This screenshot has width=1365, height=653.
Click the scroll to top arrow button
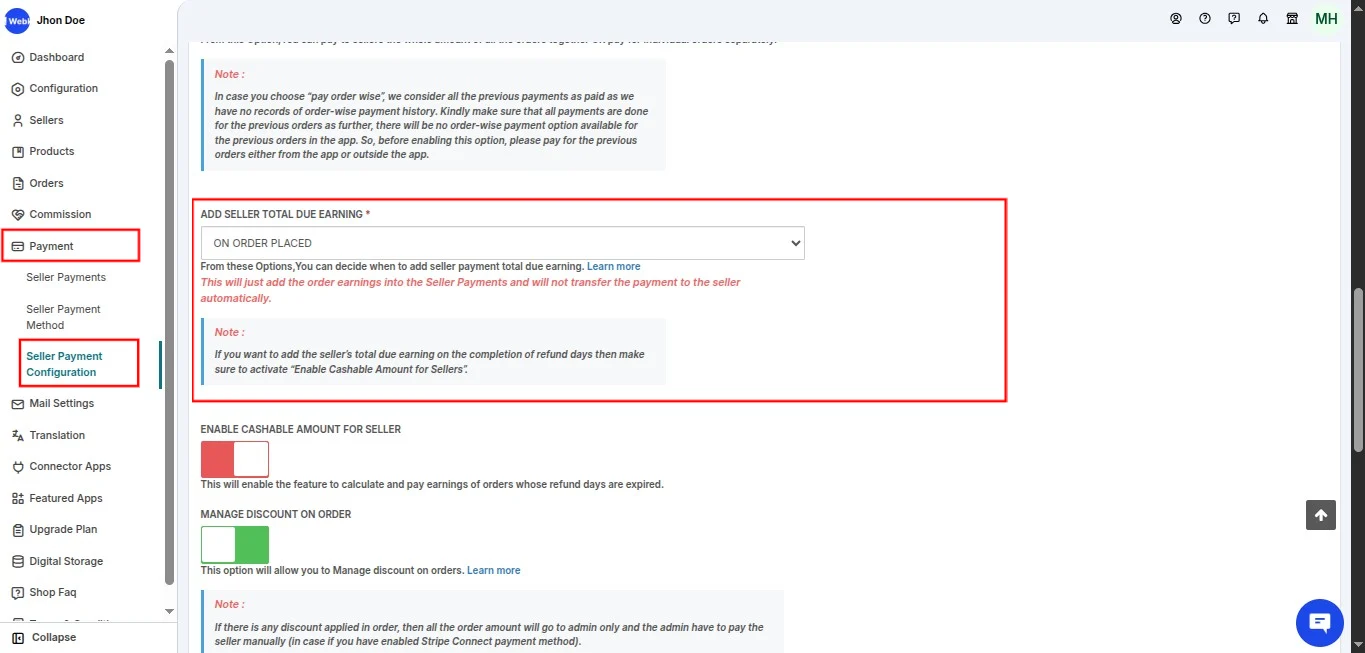[1321, 515]
